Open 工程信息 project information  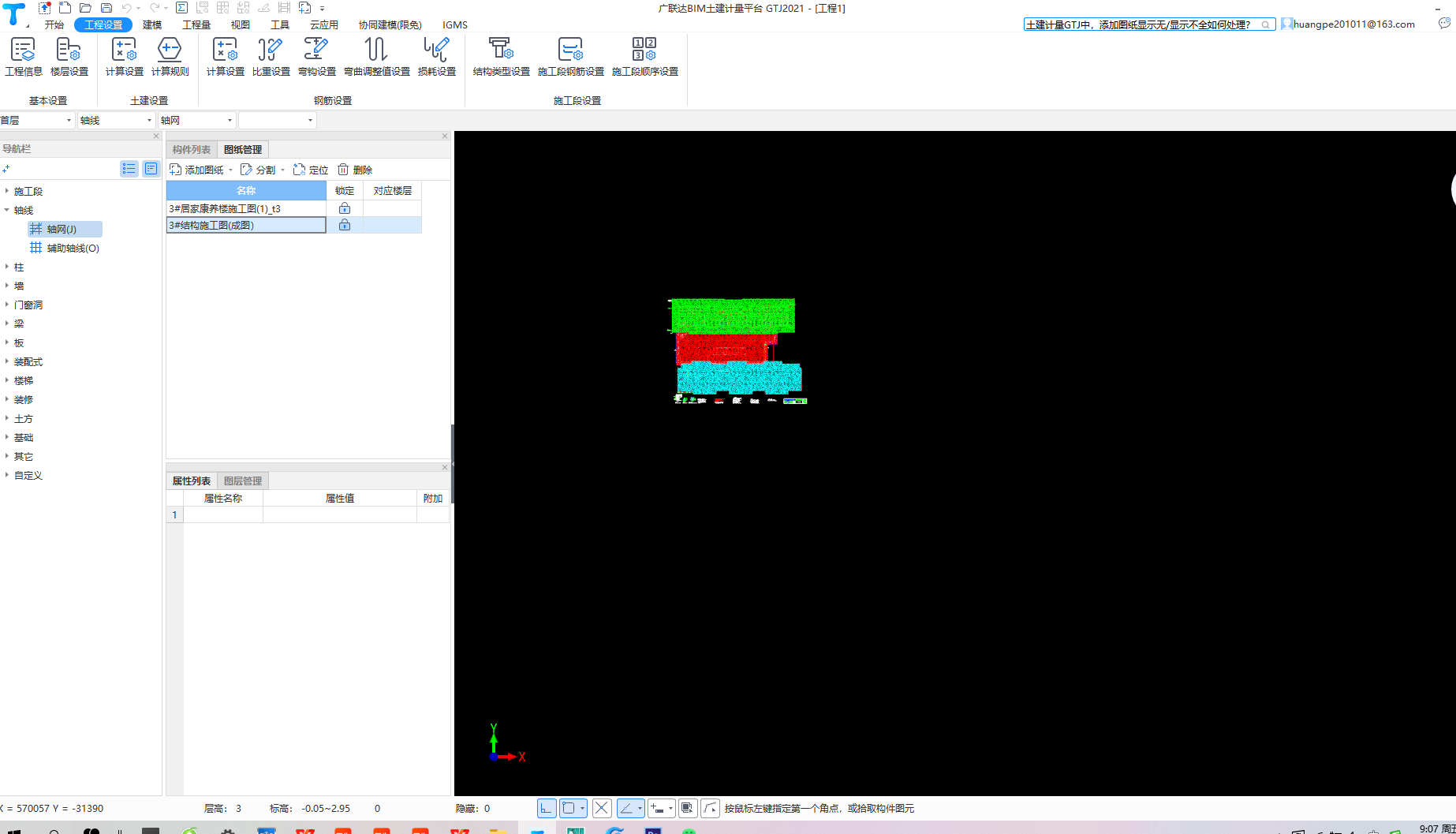click(24, 57)
